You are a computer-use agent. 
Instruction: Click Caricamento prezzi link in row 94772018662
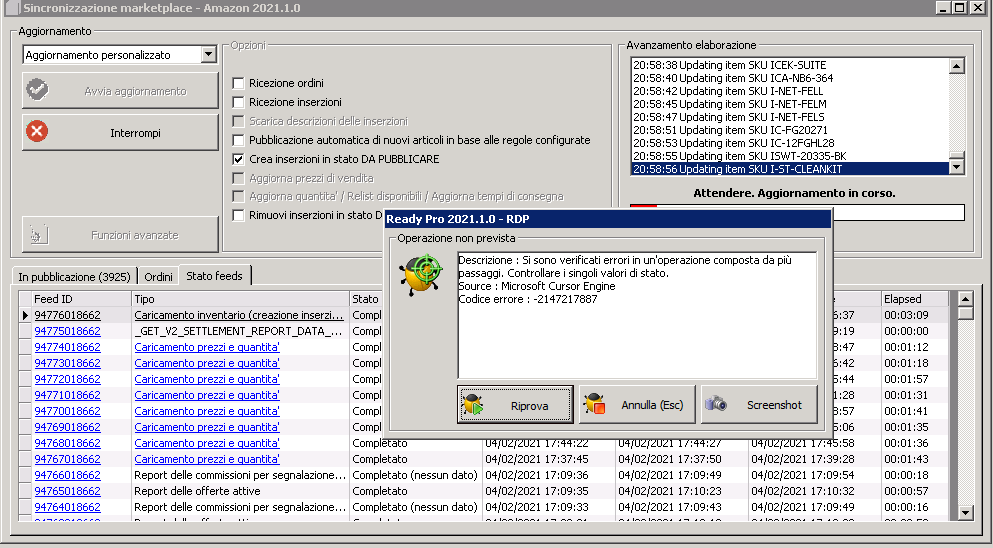click(207, 379)
